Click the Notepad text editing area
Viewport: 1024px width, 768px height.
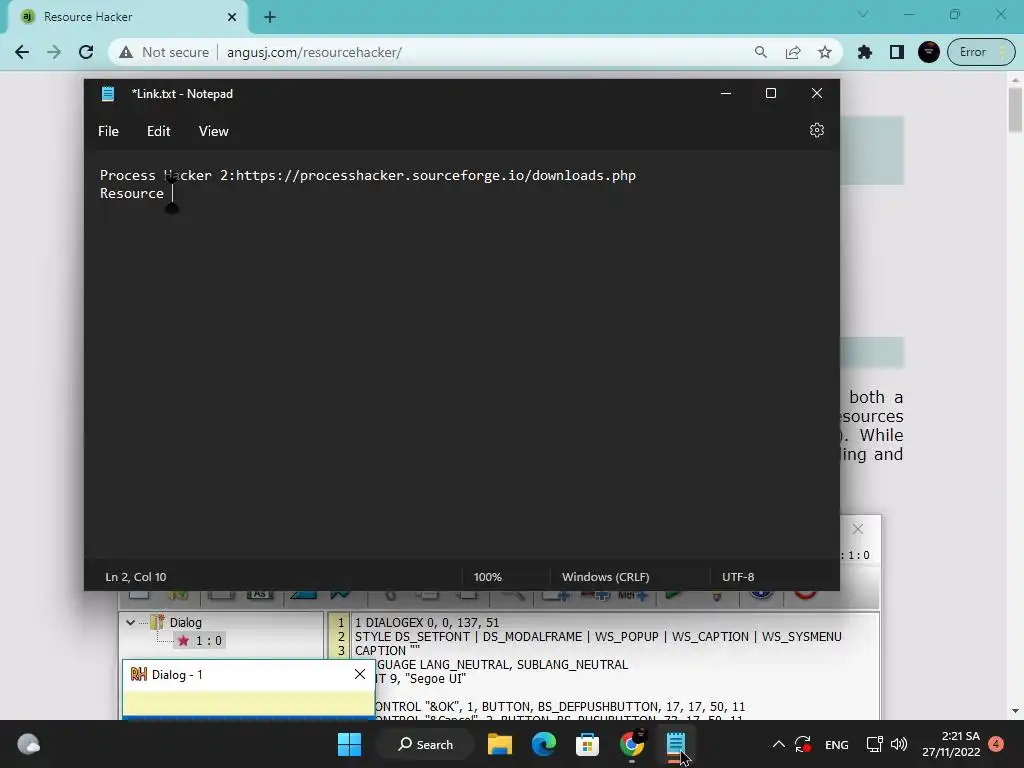coord(461,356)
